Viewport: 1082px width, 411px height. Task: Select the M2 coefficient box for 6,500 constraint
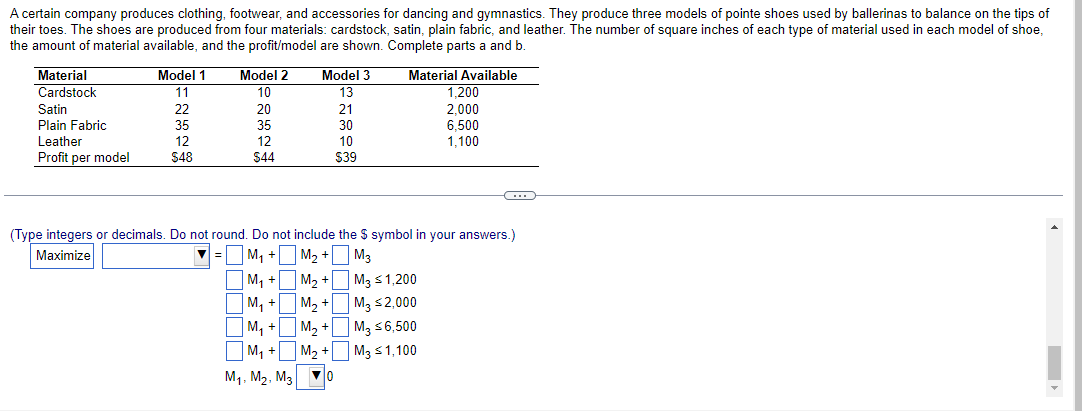tap(288, 326)
